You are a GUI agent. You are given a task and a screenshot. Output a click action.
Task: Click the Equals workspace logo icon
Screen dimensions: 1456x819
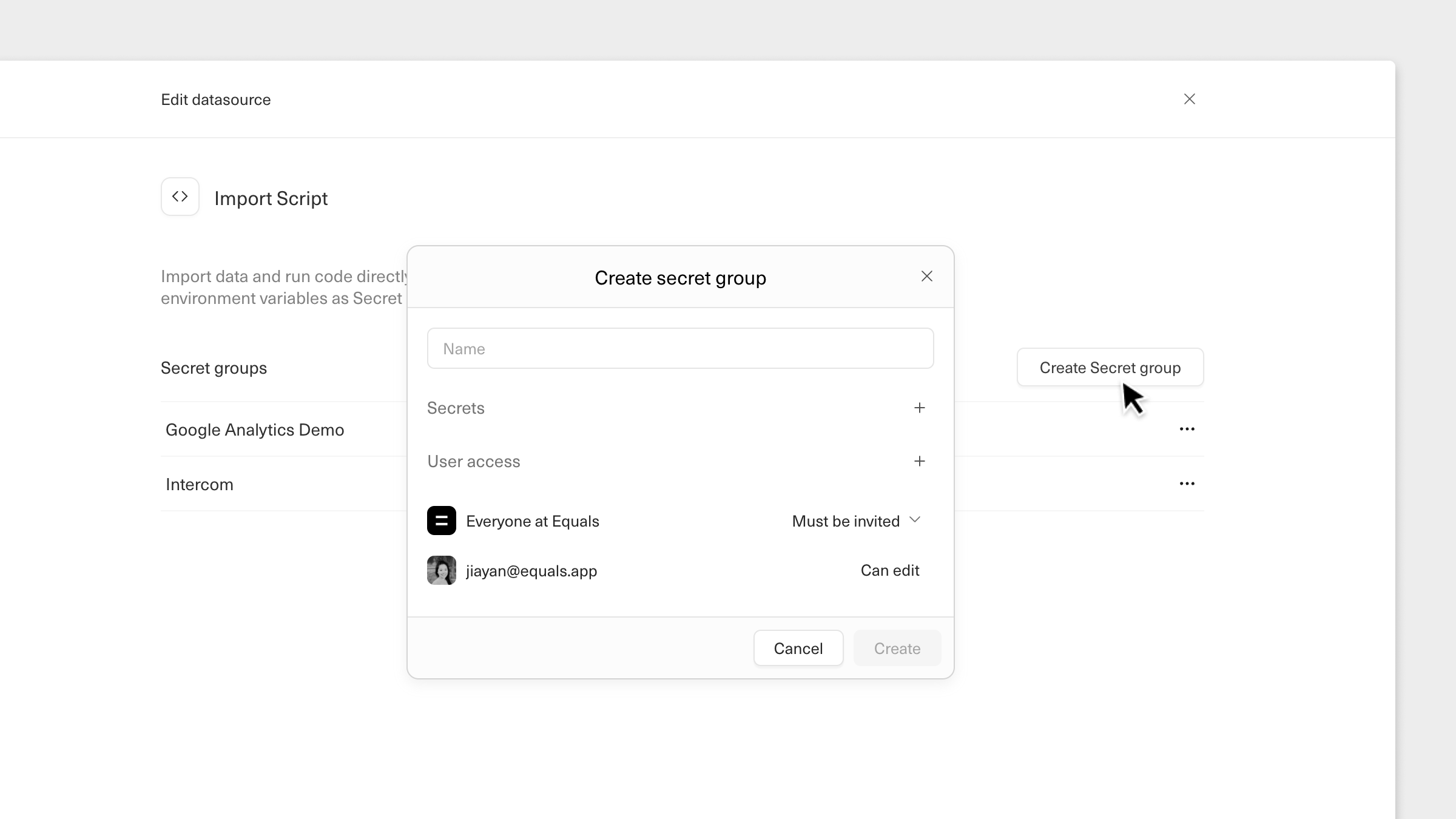(x=441, y=521)
